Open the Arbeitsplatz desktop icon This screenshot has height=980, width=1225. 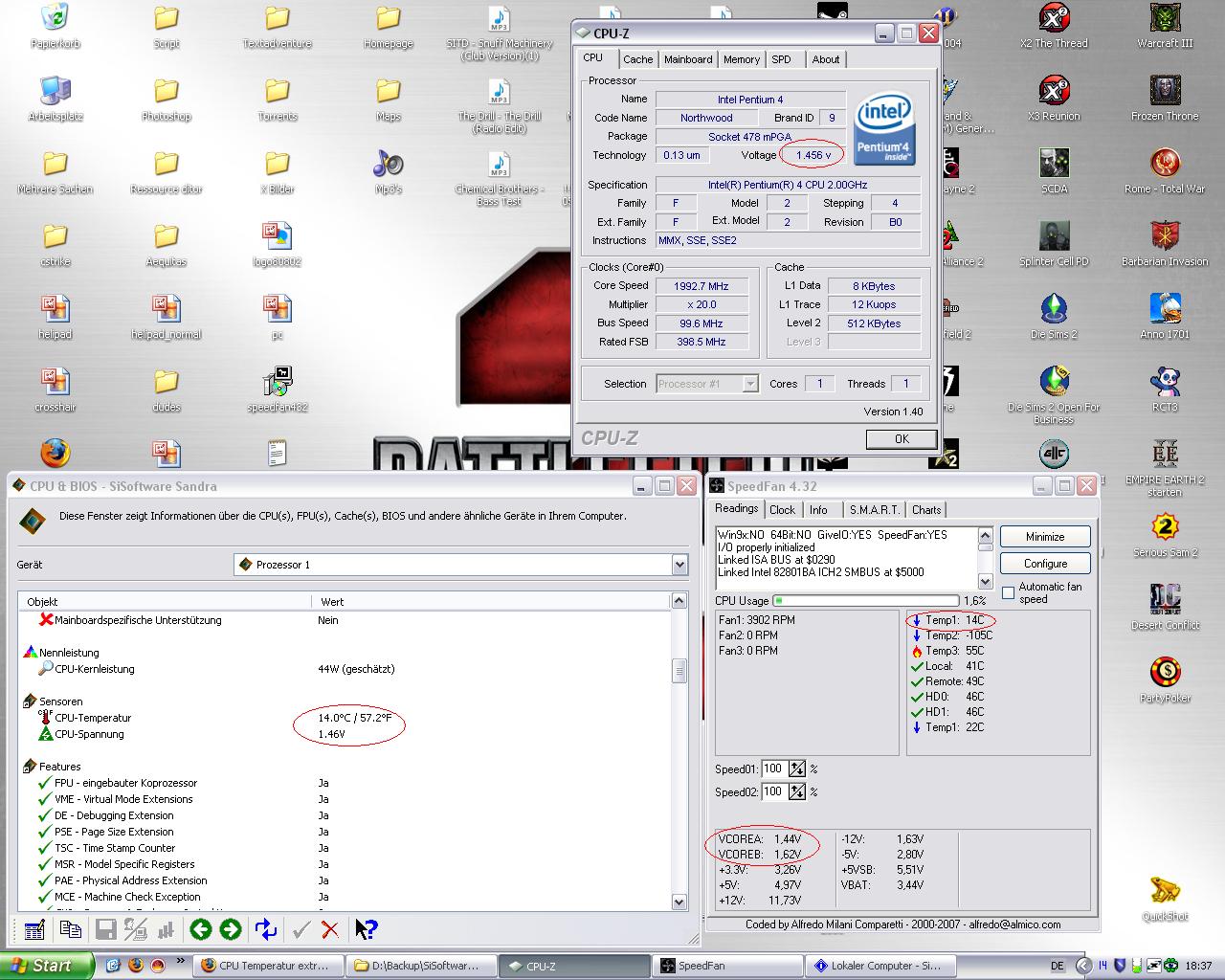pos(56,99)
